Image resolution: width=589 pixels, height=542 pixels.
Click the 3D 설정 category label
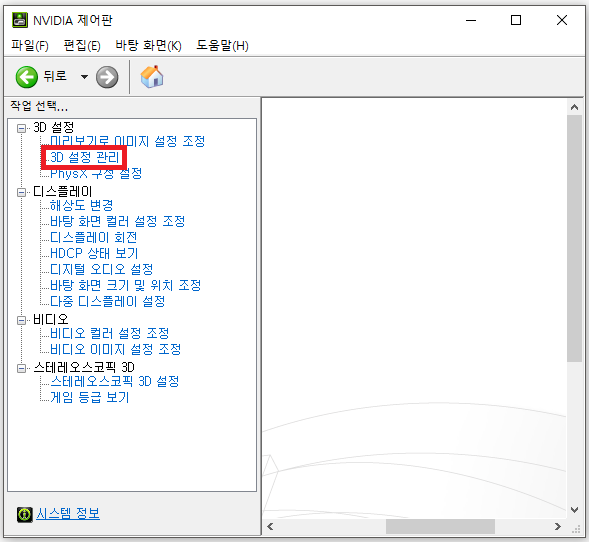pyautogui.click(x=54, y=127)
